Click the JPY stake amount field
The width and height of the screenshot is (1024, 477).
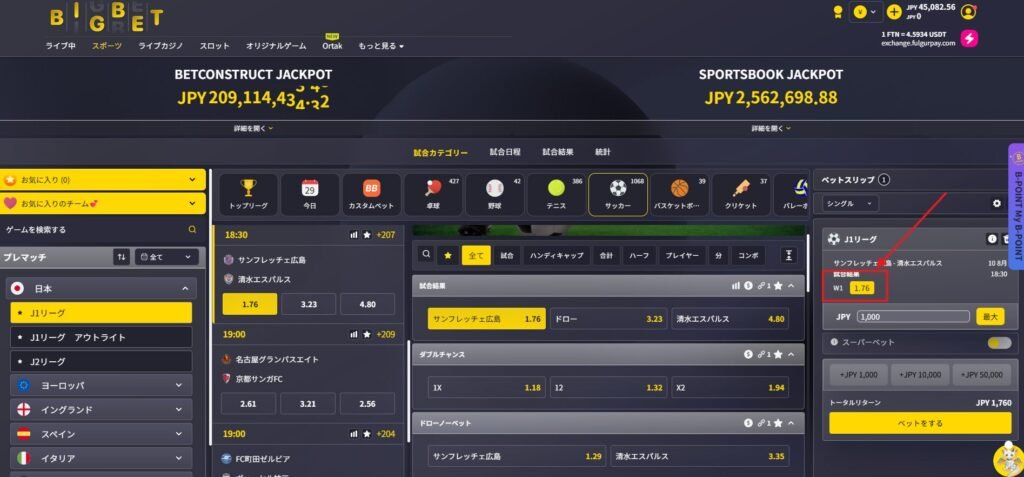(913, 316)
